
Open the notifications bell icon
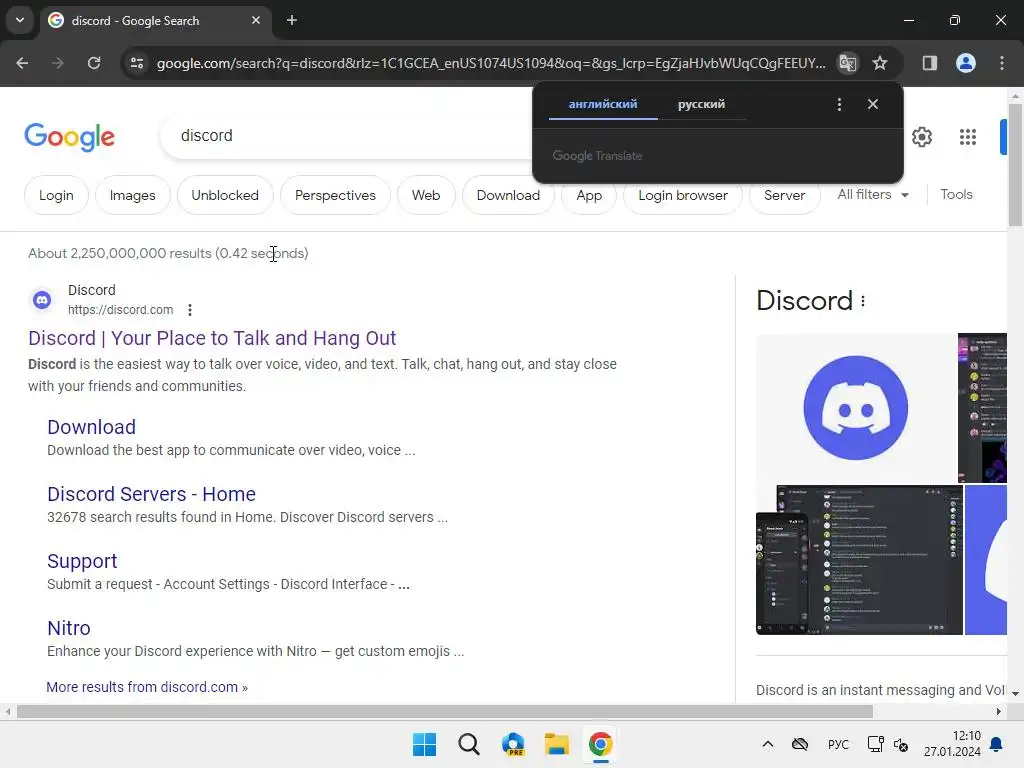pos(996,744)
